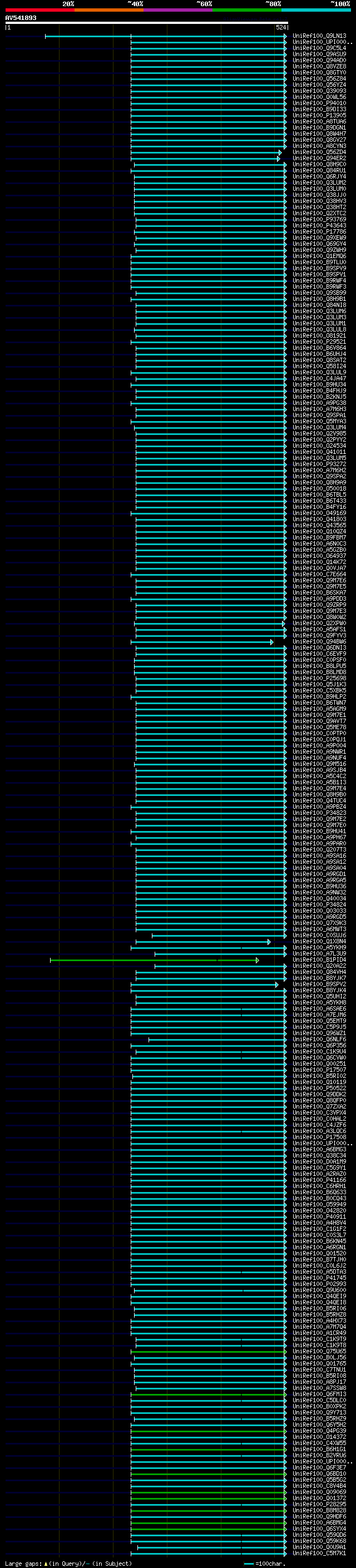Select the UniRef100_P17786 label

tap(319, 231)
